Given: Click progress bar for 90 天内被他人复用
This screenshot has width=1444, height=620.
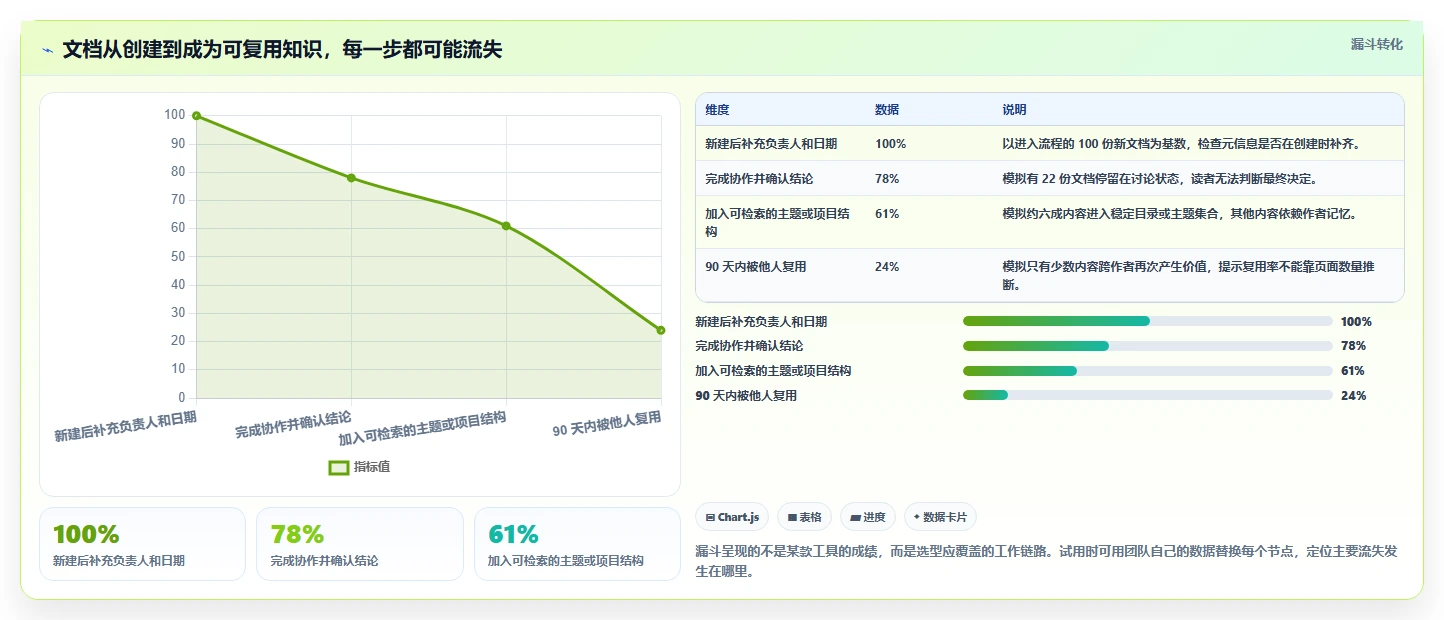Looking at the screenshot, I should [1147, 395].
